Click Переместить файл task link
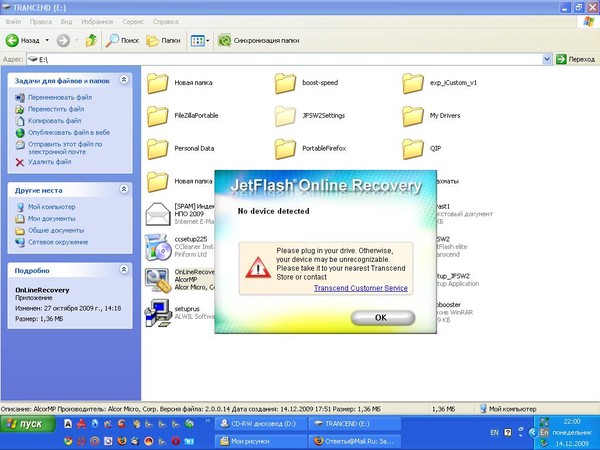This screenshot has width=600, height=450. 56,109
